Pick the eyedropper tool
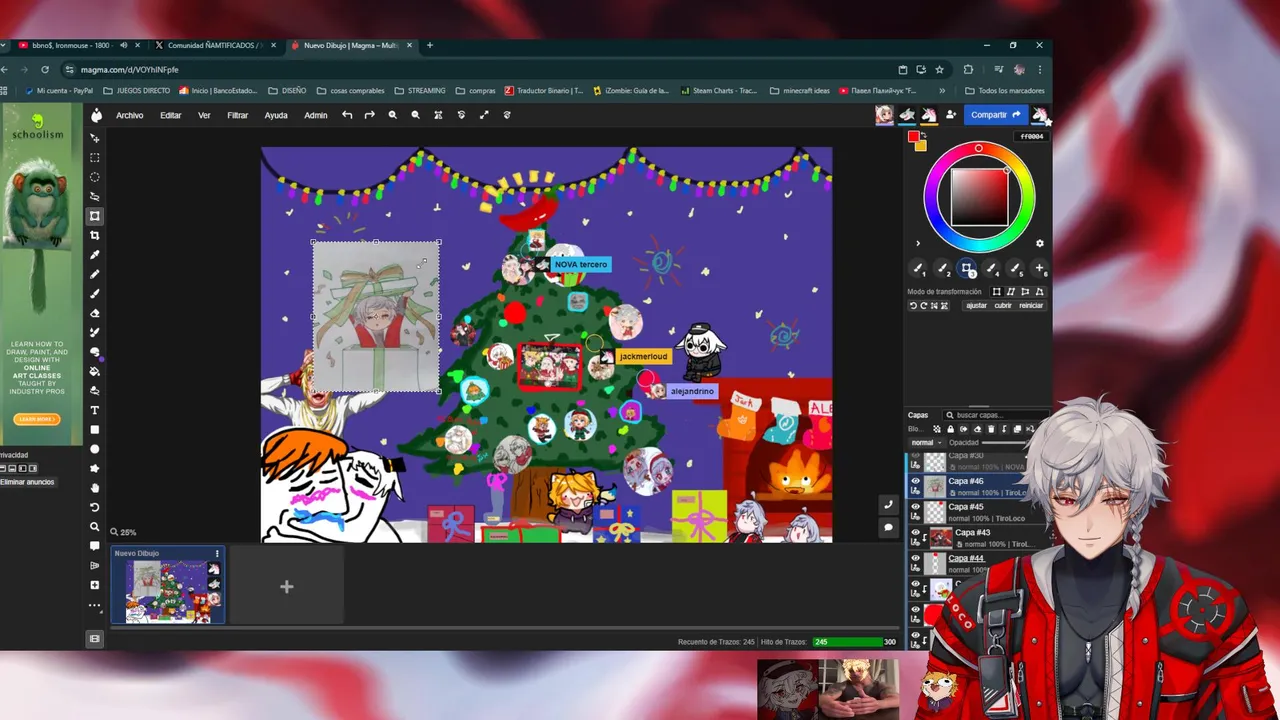 coord(95,255)
